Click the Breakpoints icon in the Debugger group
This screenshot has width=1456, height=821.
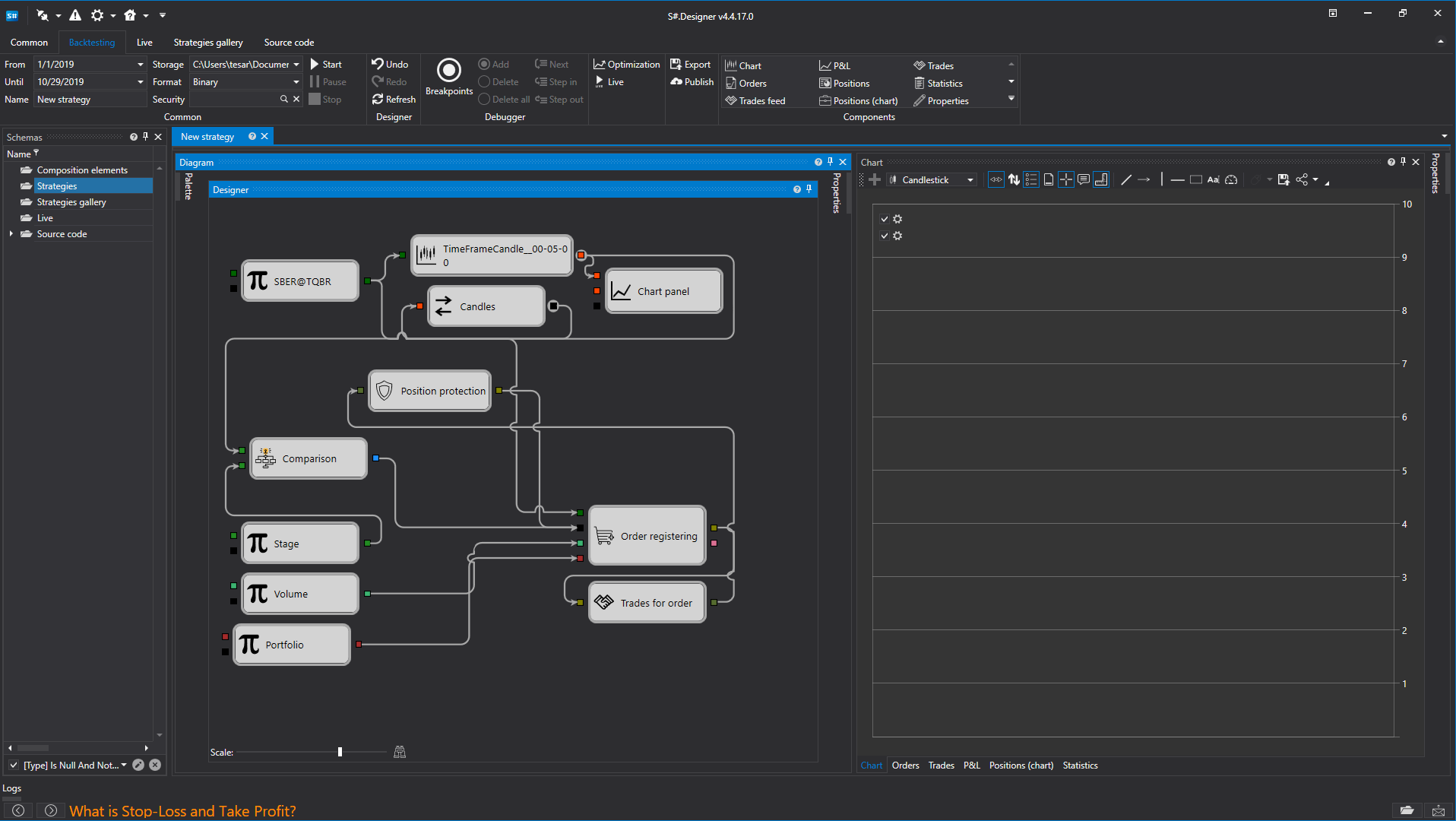click(448, 71)
